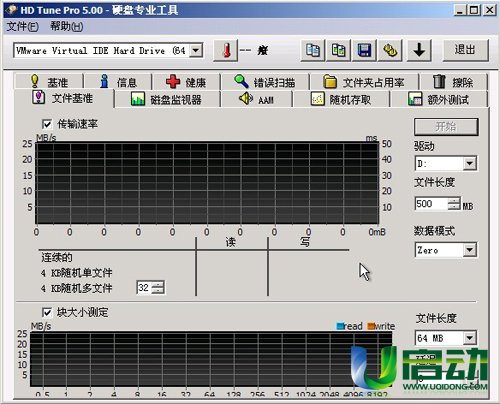Switch to the 错误扫描 tab
Viewport: 500px width, 404px height.
click(x=265, y=82)
